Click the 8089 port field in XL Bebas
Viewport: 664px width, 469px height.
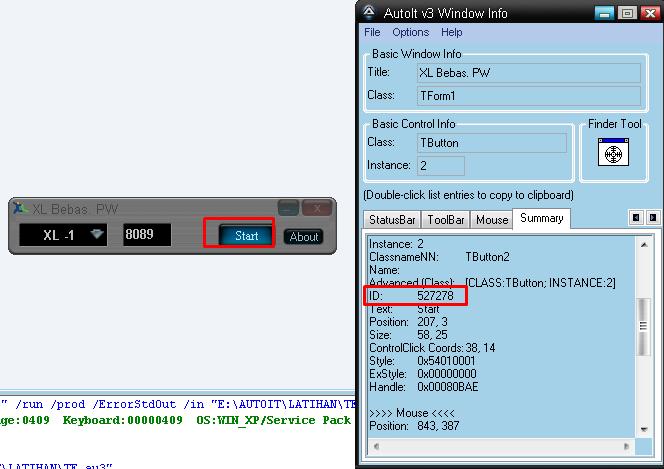click(x=147, y=234)
